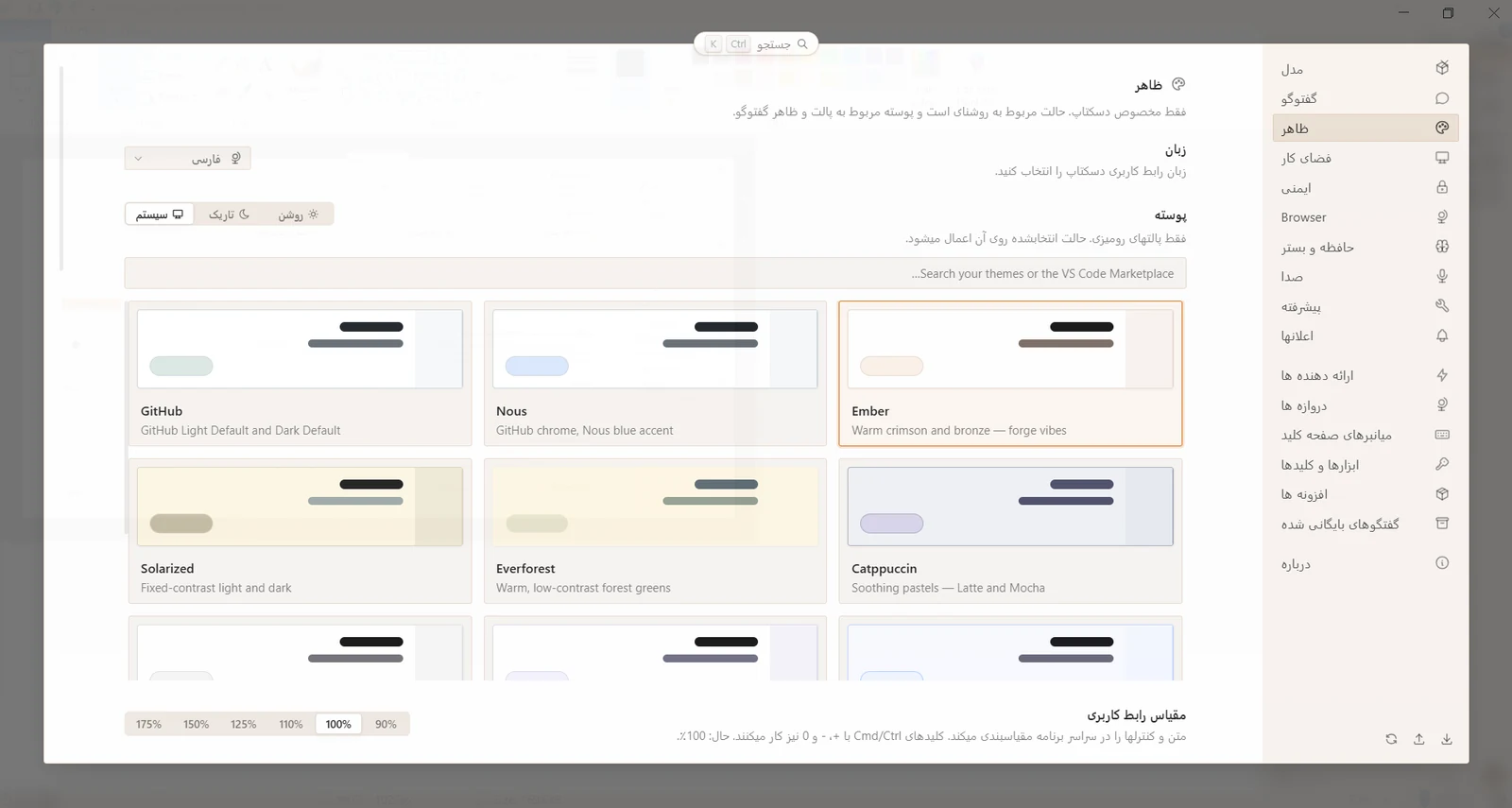
Task: Click the upload/export icon at sidebar bottom
Action: 1418,739
